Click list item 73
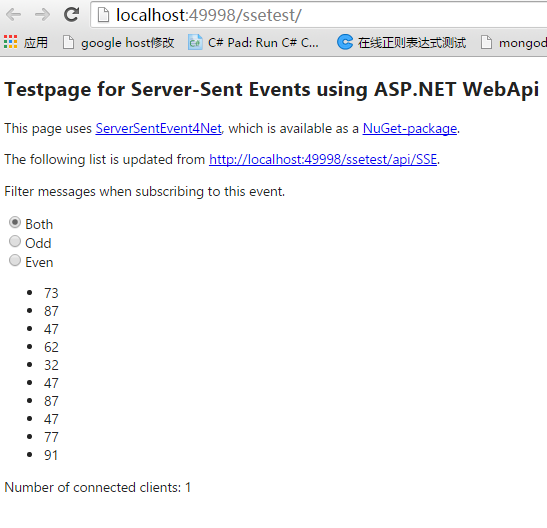 point(51,293)
